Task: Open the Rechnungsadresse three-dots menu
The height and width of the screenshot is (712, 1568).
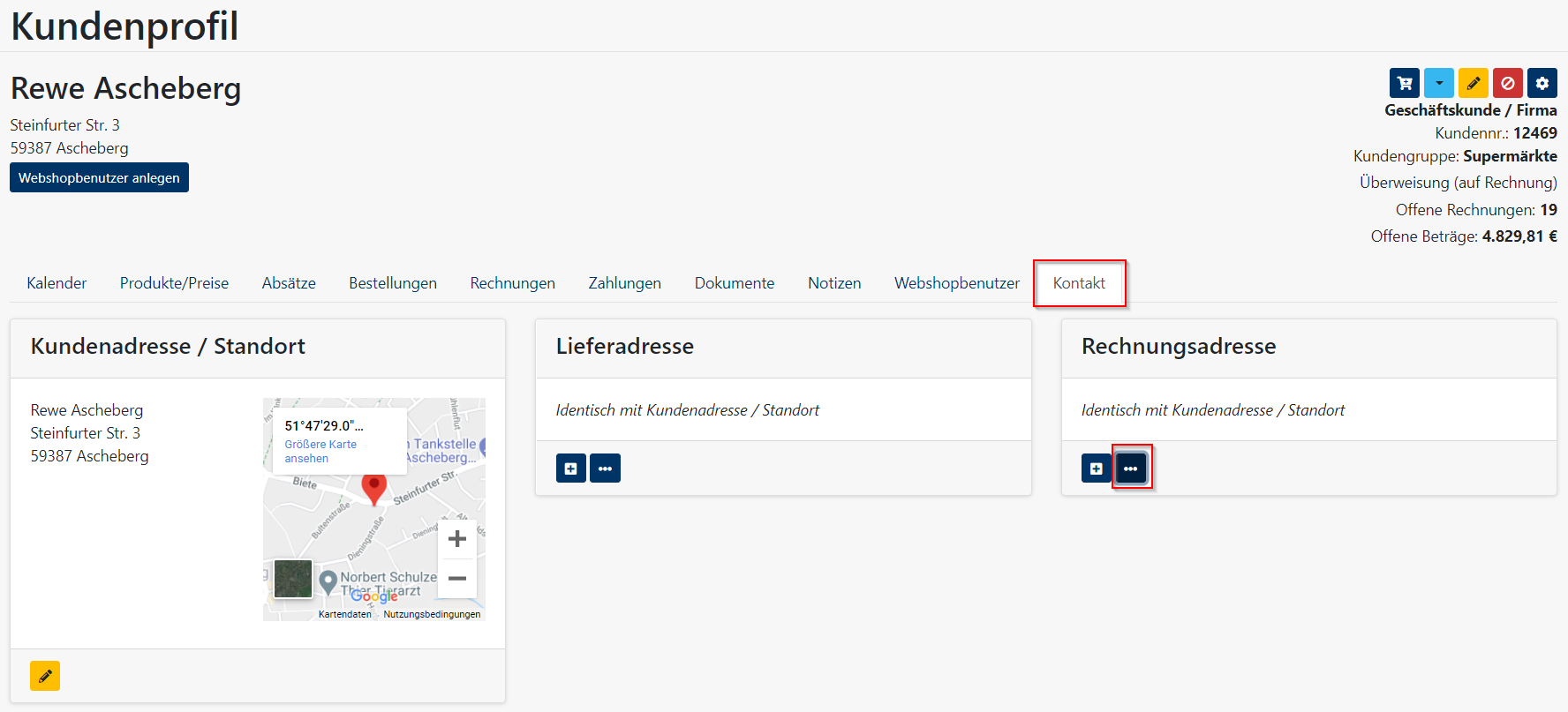Action: pyautogui.click(x=1131, y=468)
